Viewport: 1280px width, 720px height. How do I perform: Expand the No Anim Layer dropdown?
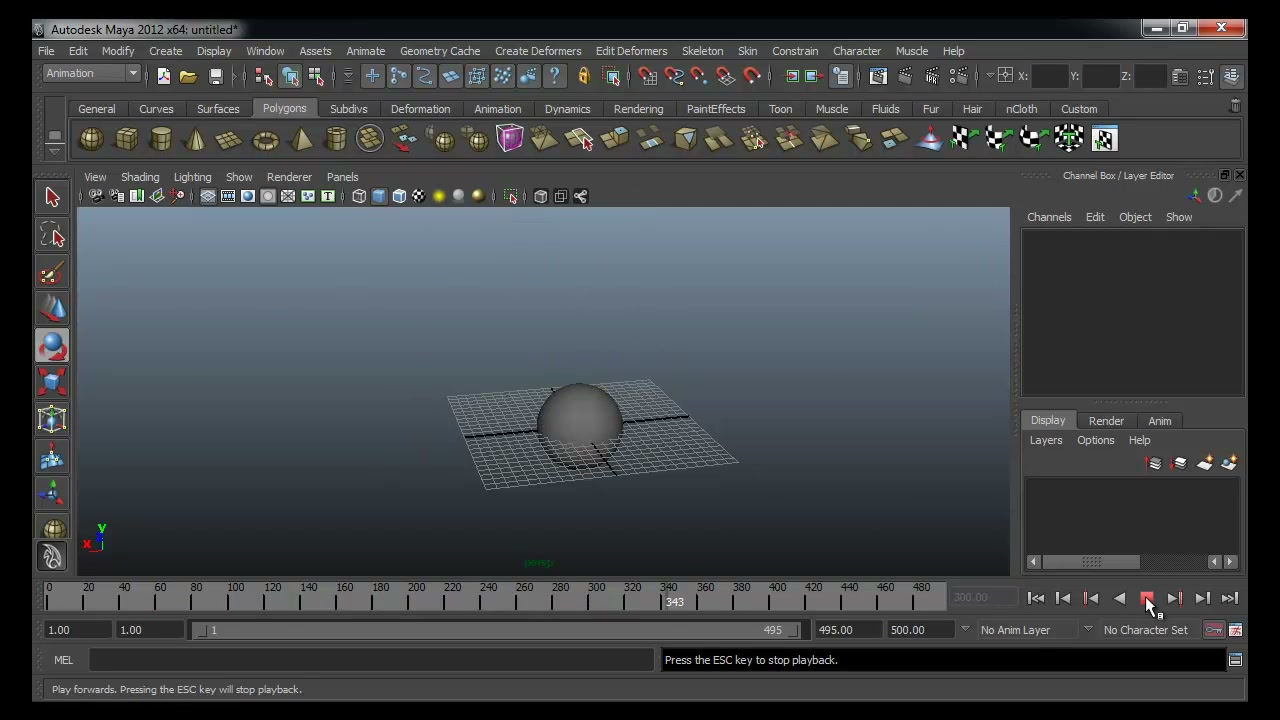[1024, 630]
